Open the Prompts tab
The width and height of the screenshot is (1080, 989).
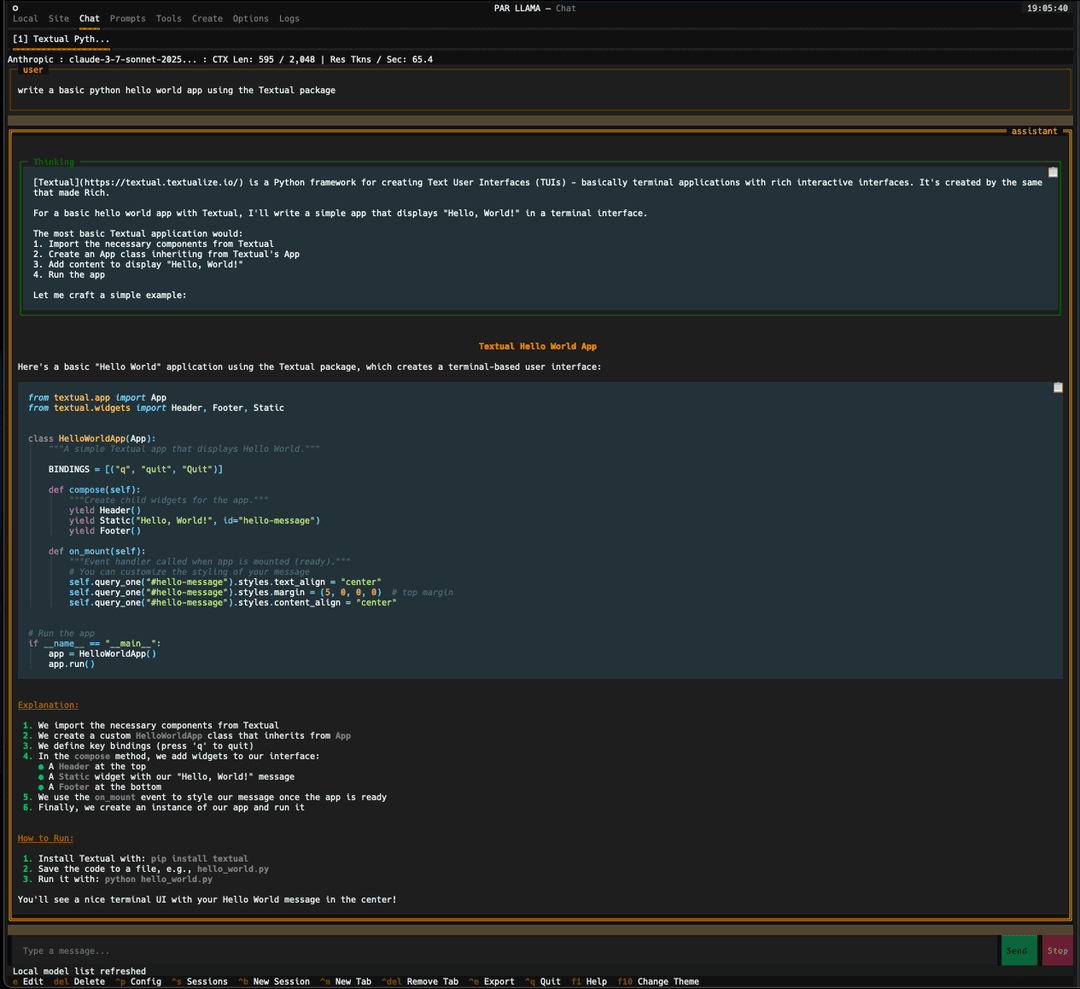pyautogui.click(x=127, y=19)
